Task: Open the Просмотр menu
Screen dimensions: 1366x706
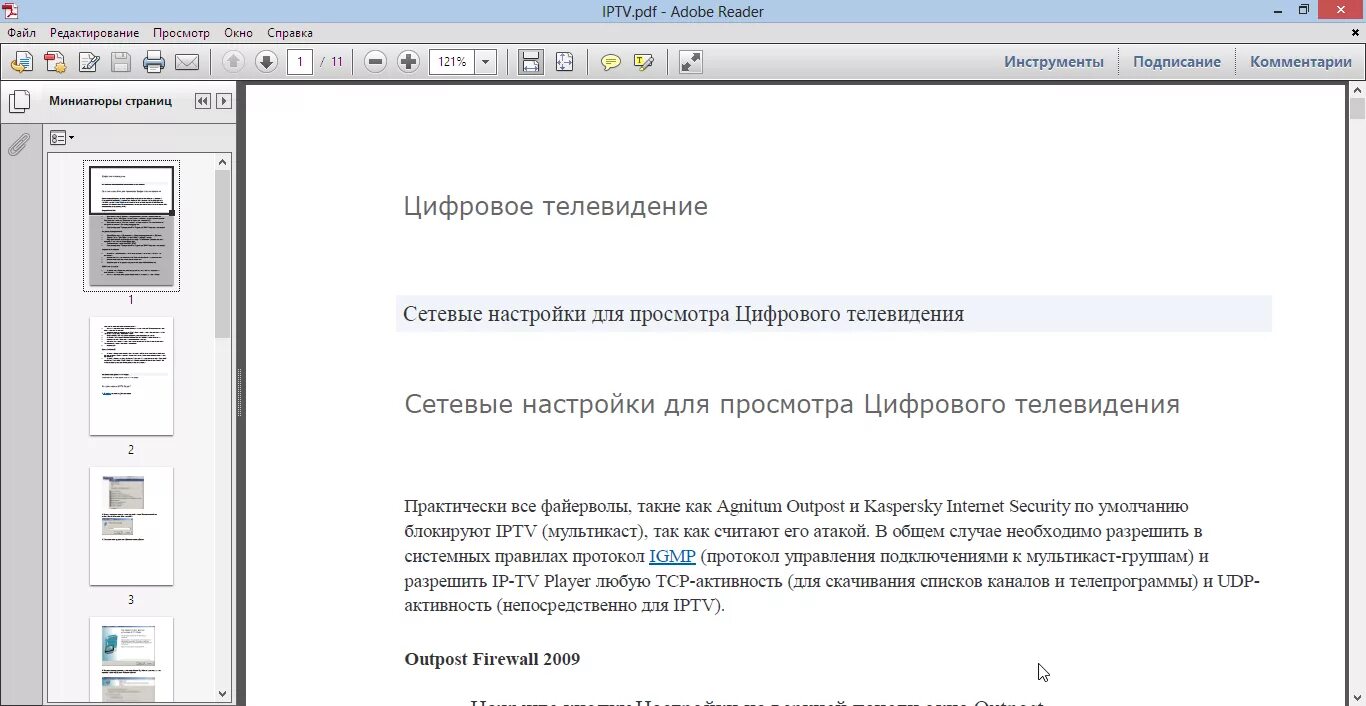Action: pos(182,33)
